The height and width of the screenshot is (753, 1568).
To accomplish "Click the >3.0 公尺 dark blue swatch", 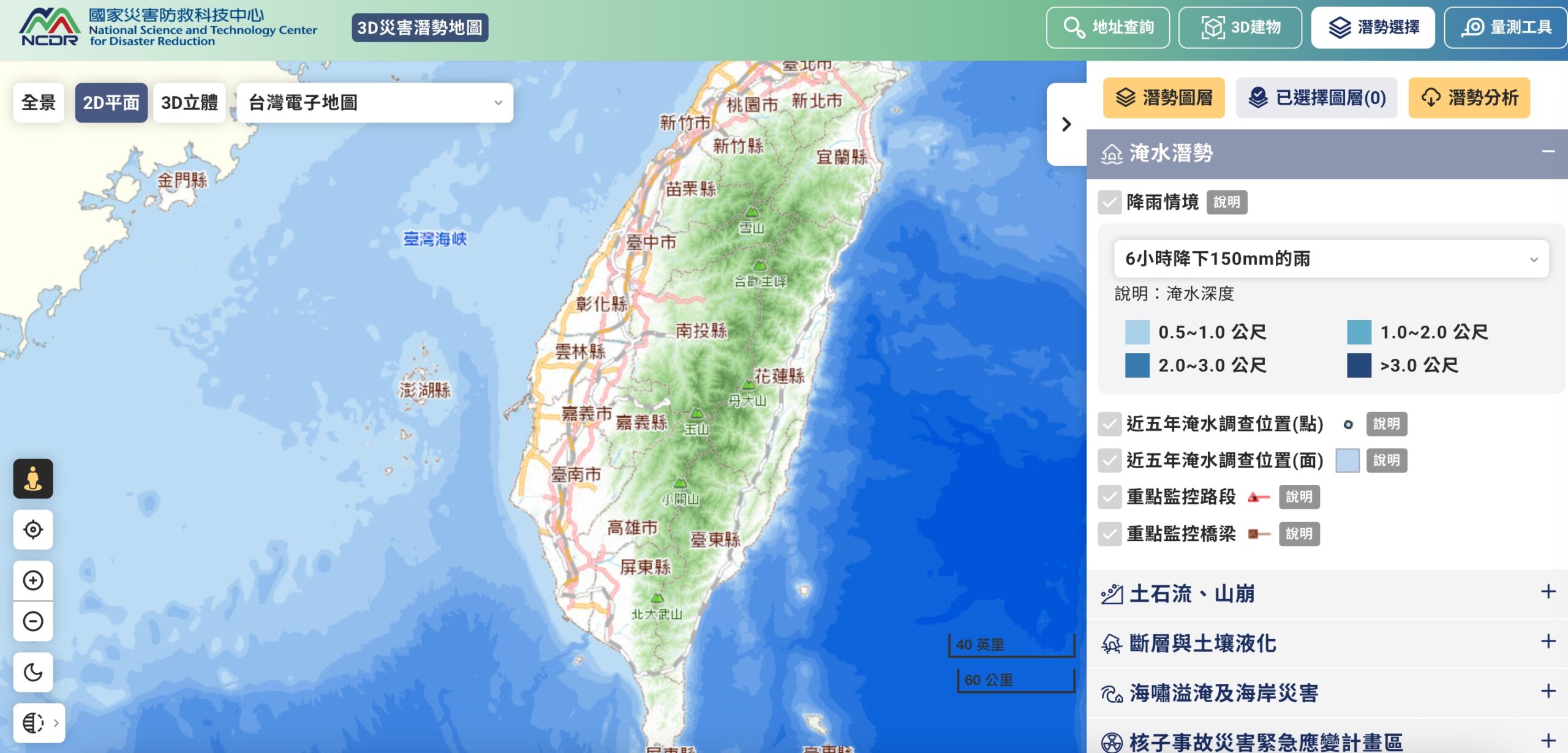I will click(x=1359, y=365).
